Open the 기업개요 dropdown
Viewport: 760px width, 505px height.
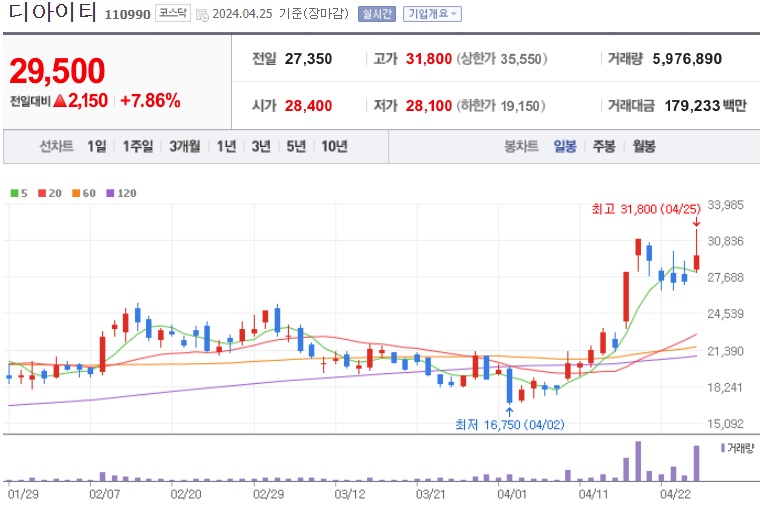click(432, 14)
